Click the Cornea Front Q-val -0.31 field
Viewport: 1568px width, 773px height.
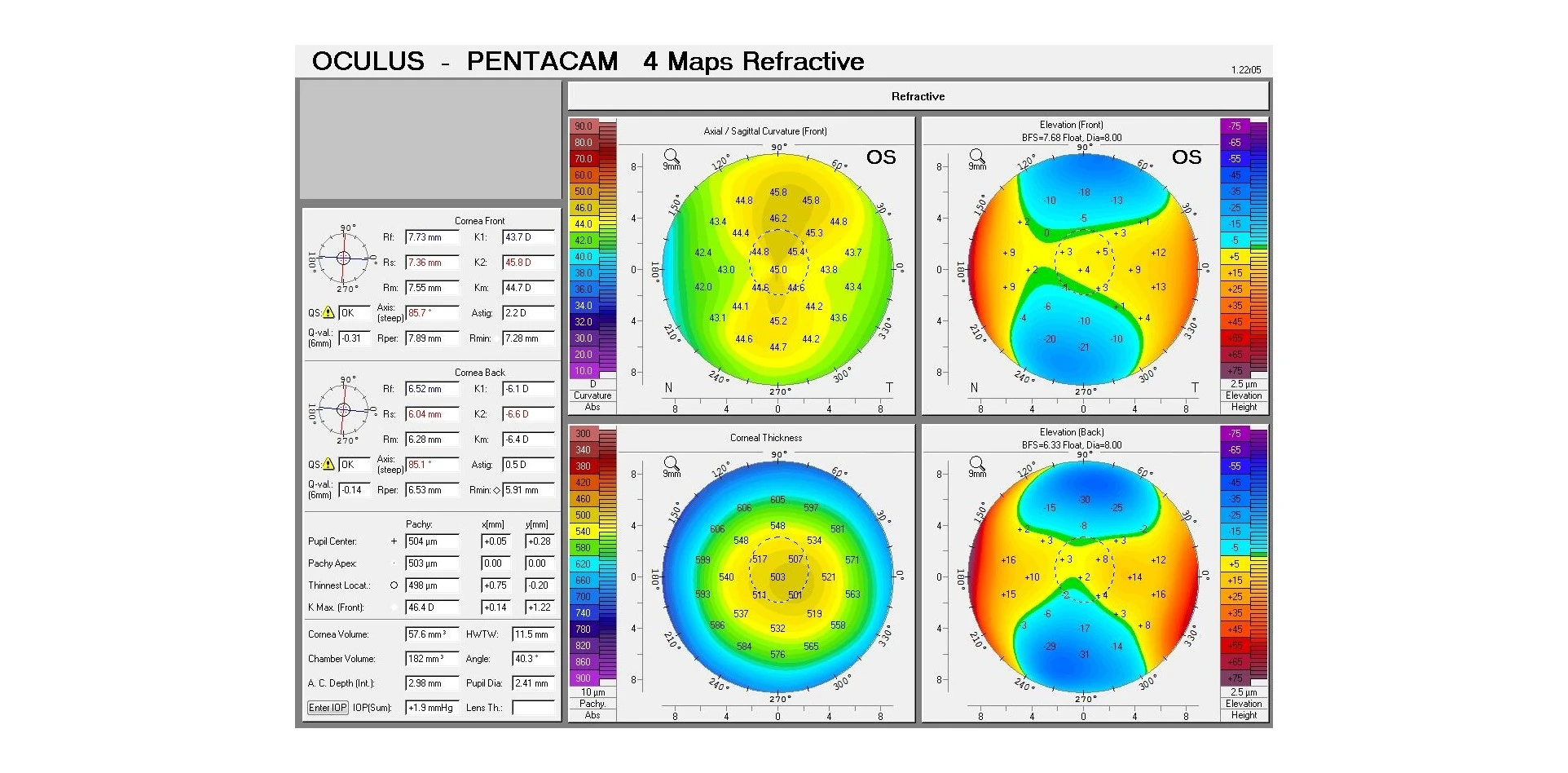[355, 338]
